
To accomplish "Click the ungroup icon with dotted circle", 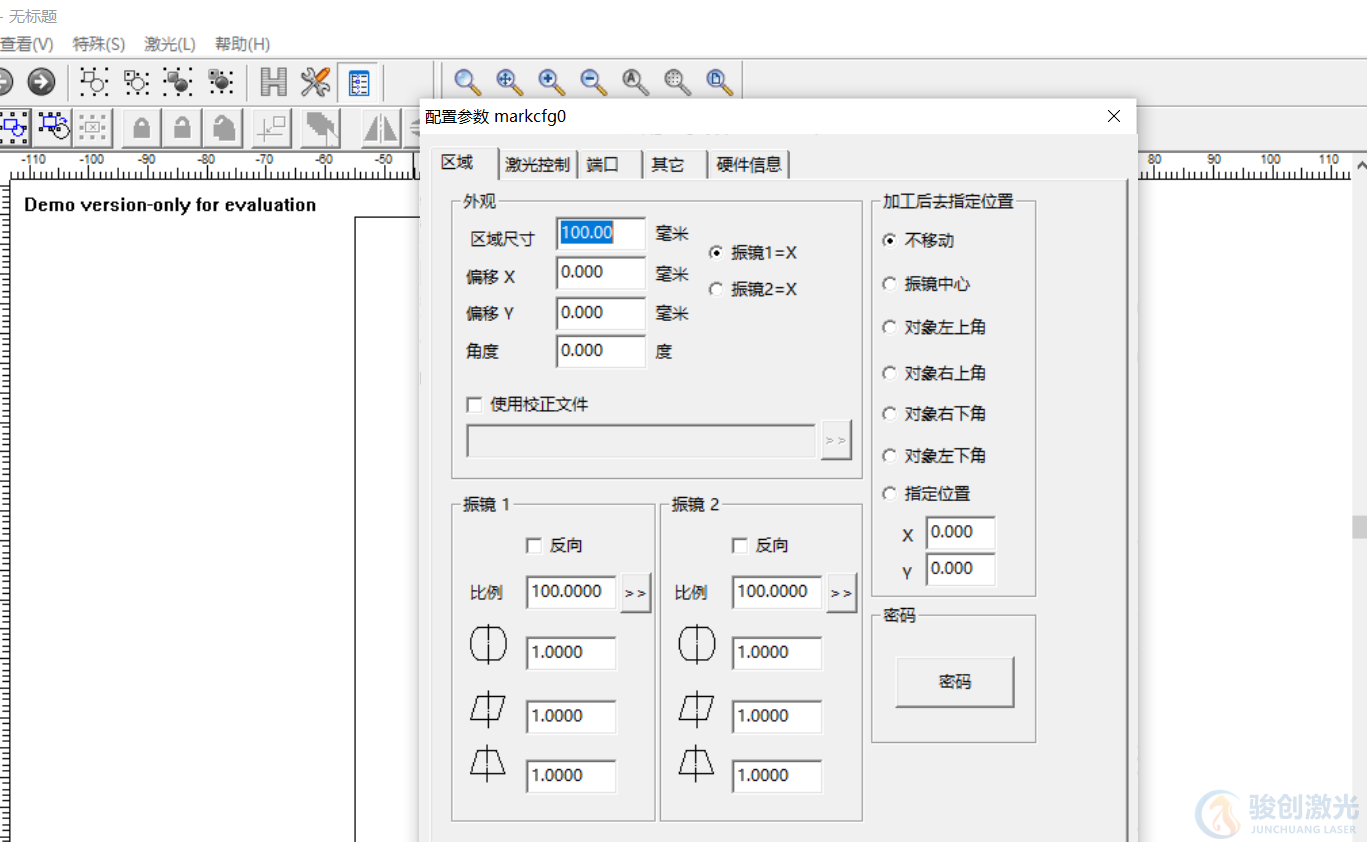I will pyautogui.click(x=137, y=82).
